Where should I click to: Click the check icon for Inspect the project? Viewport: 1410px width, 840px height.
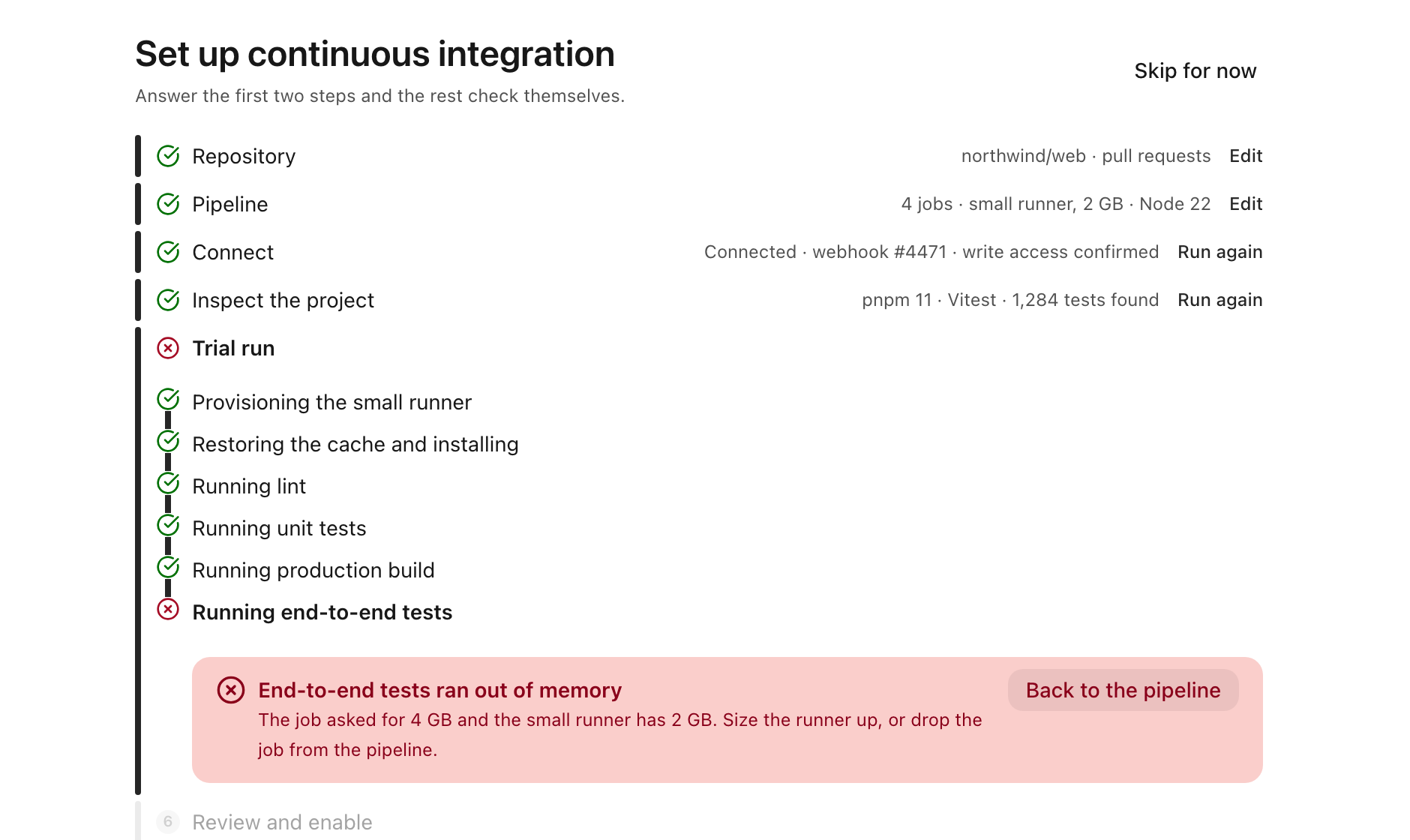pos(168,300)
